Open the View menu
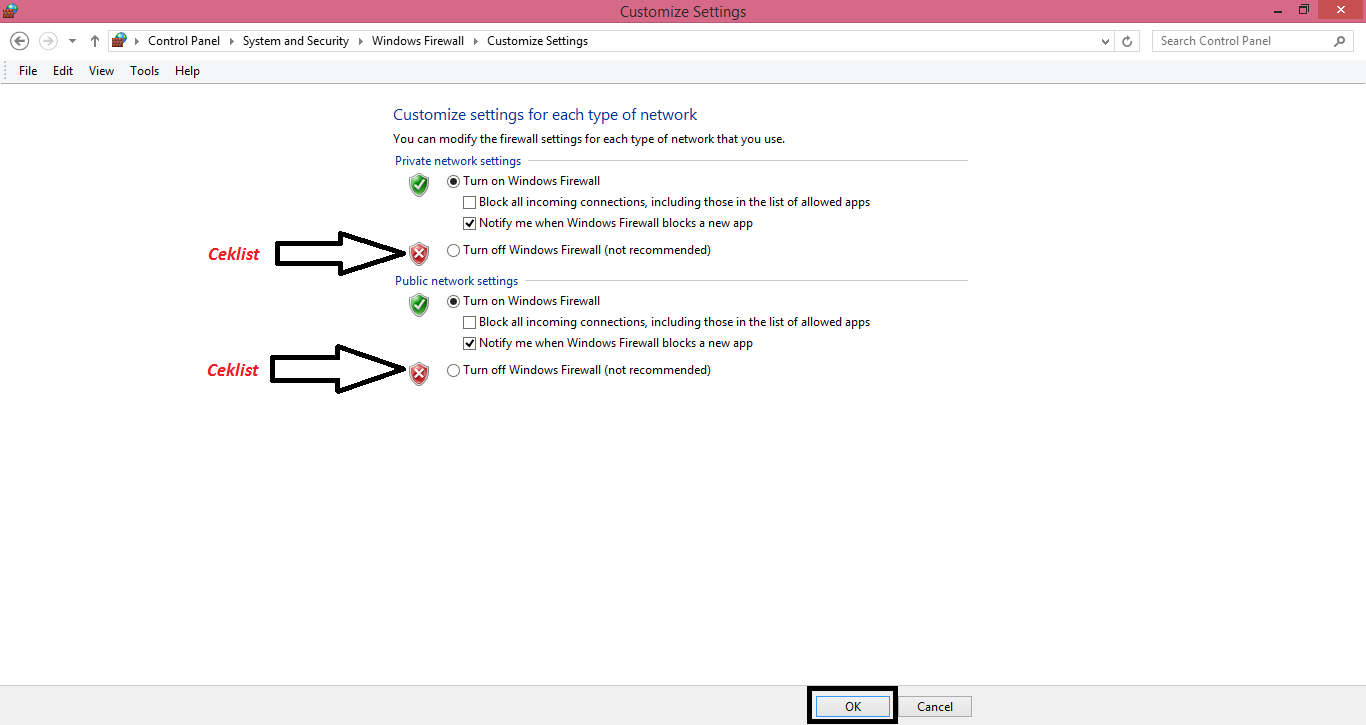Image resolution: width=1366 pixels, height=725 pixels. [x=100, y=70]
